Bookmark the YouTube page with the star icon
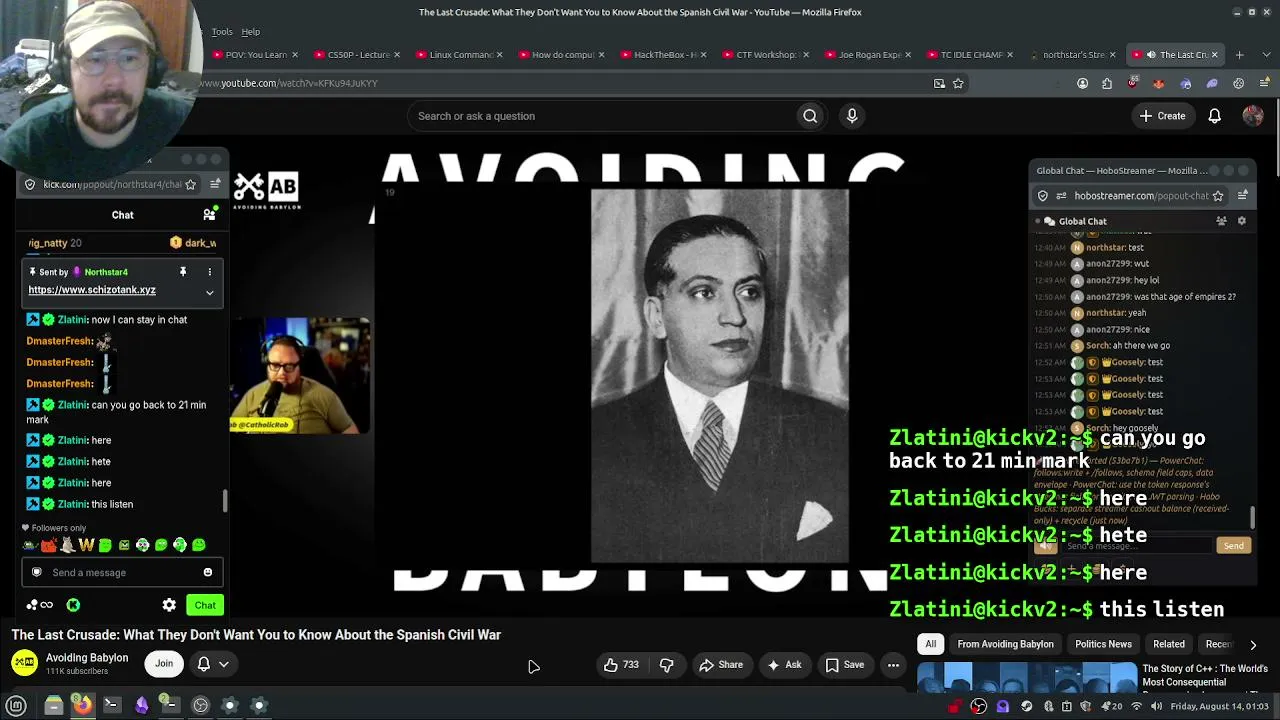The height and width of the screenshot is (720, 1280). (958, 83)
